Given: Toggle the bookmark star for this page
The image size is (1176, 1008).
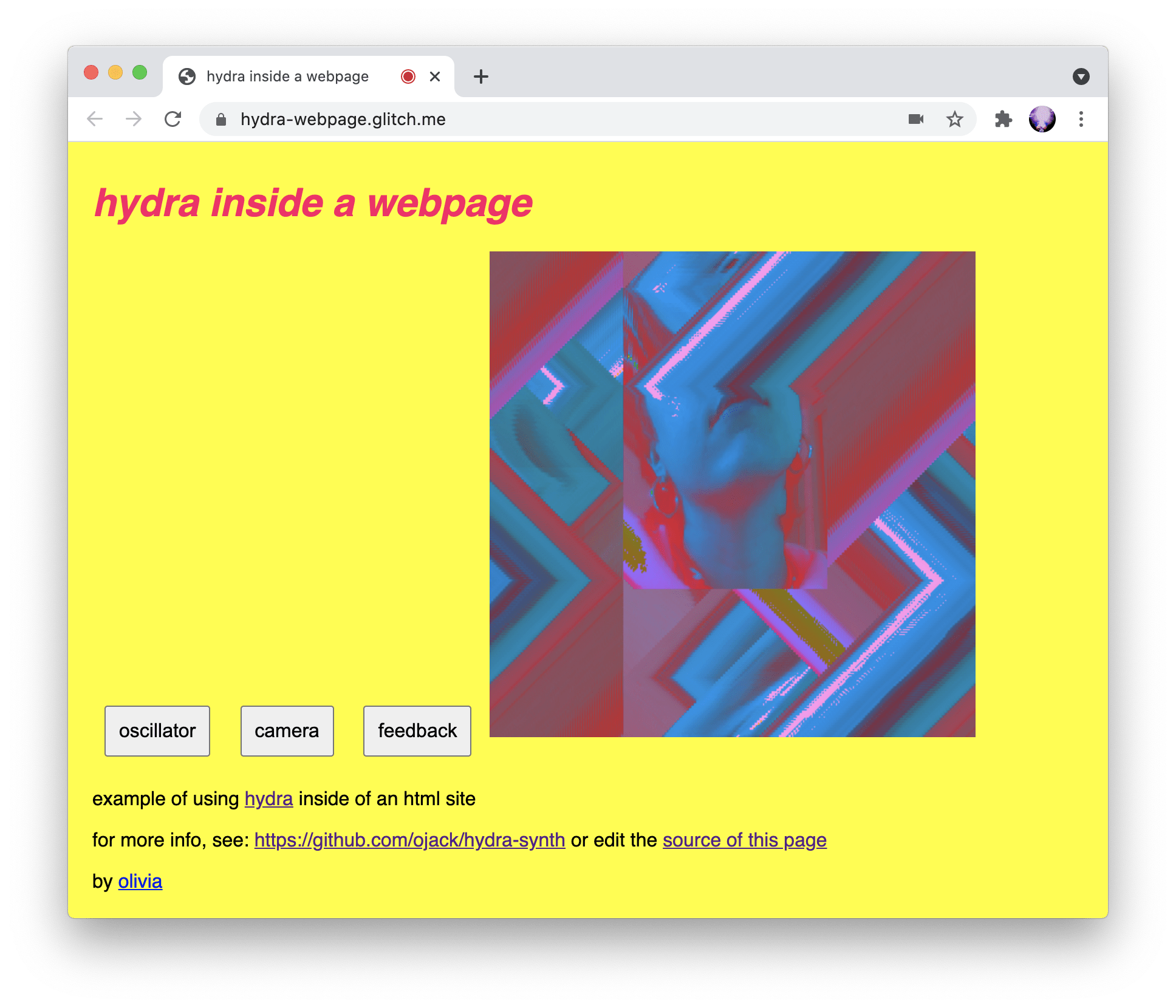Looking at the screenshot, I should tap(955, 119).
